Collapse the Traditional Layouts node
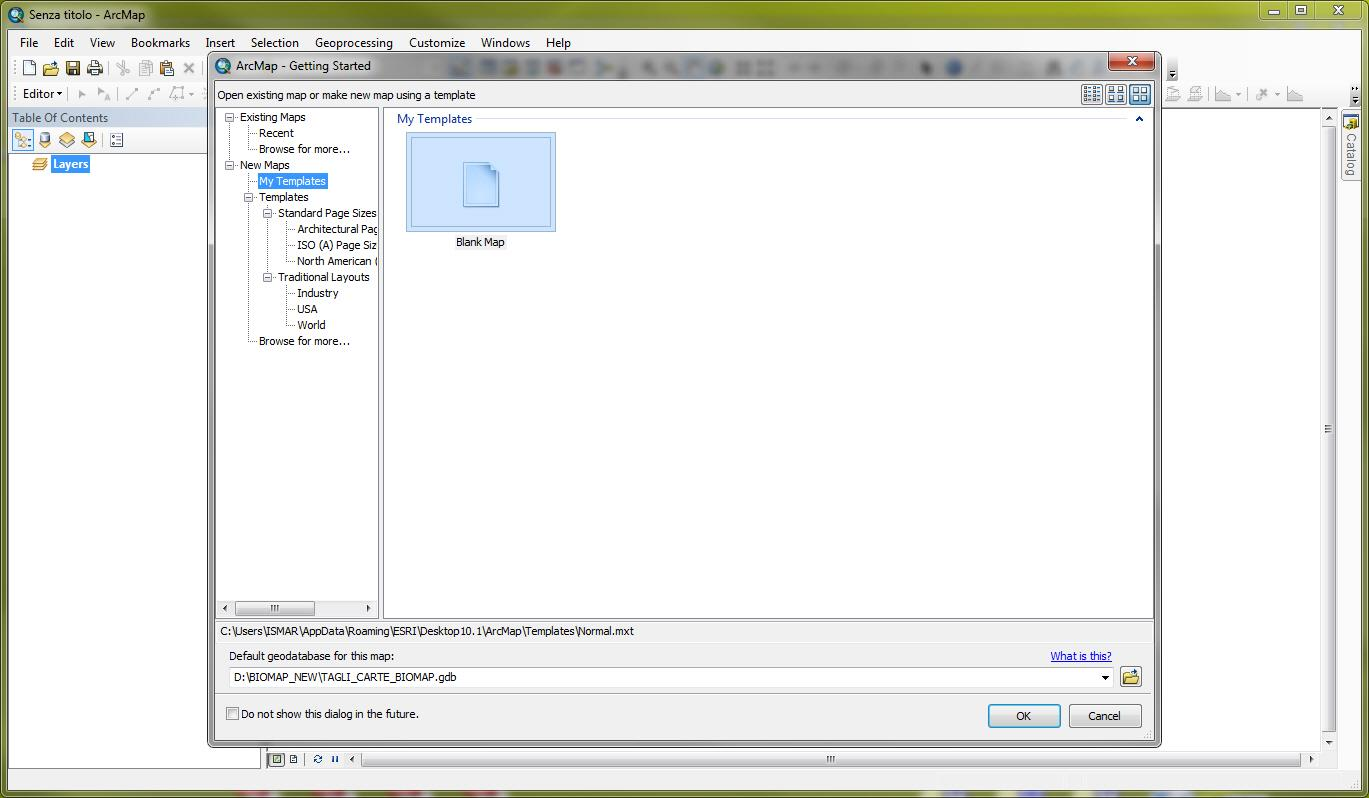1369x798 pixels. point(268,277)
